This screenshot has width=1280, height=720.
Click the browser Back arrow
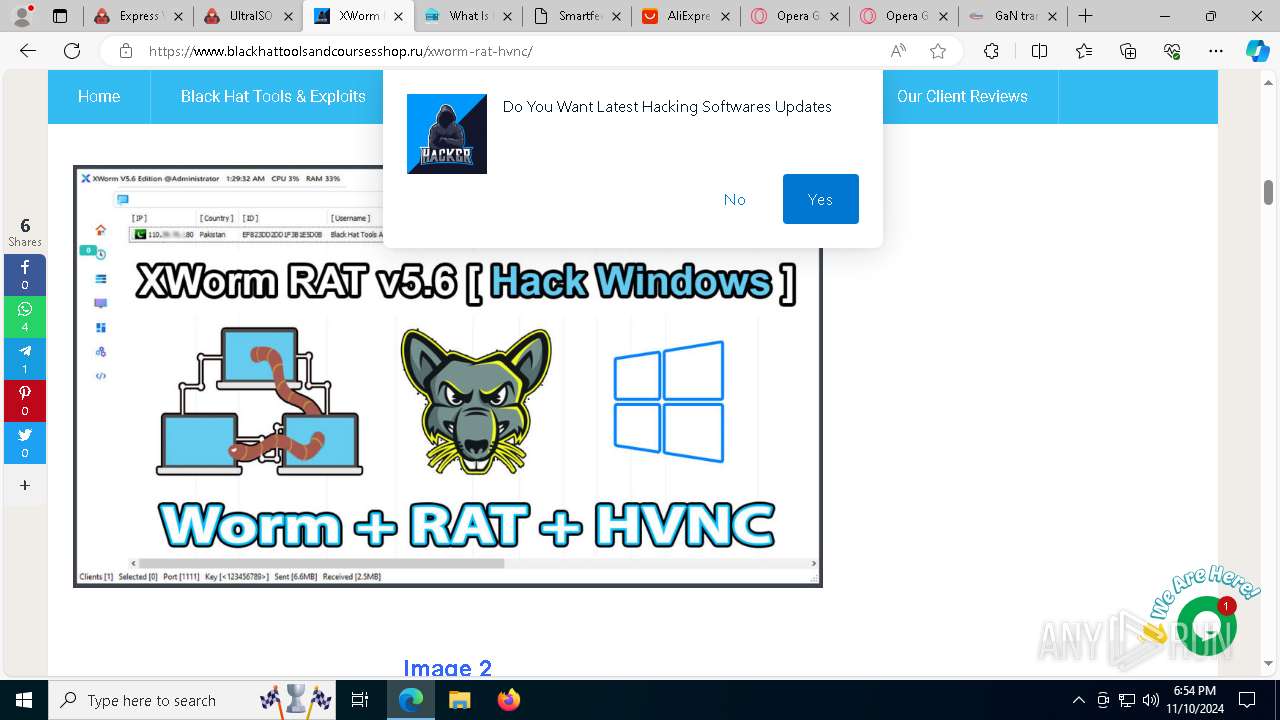tap(28, 51)
